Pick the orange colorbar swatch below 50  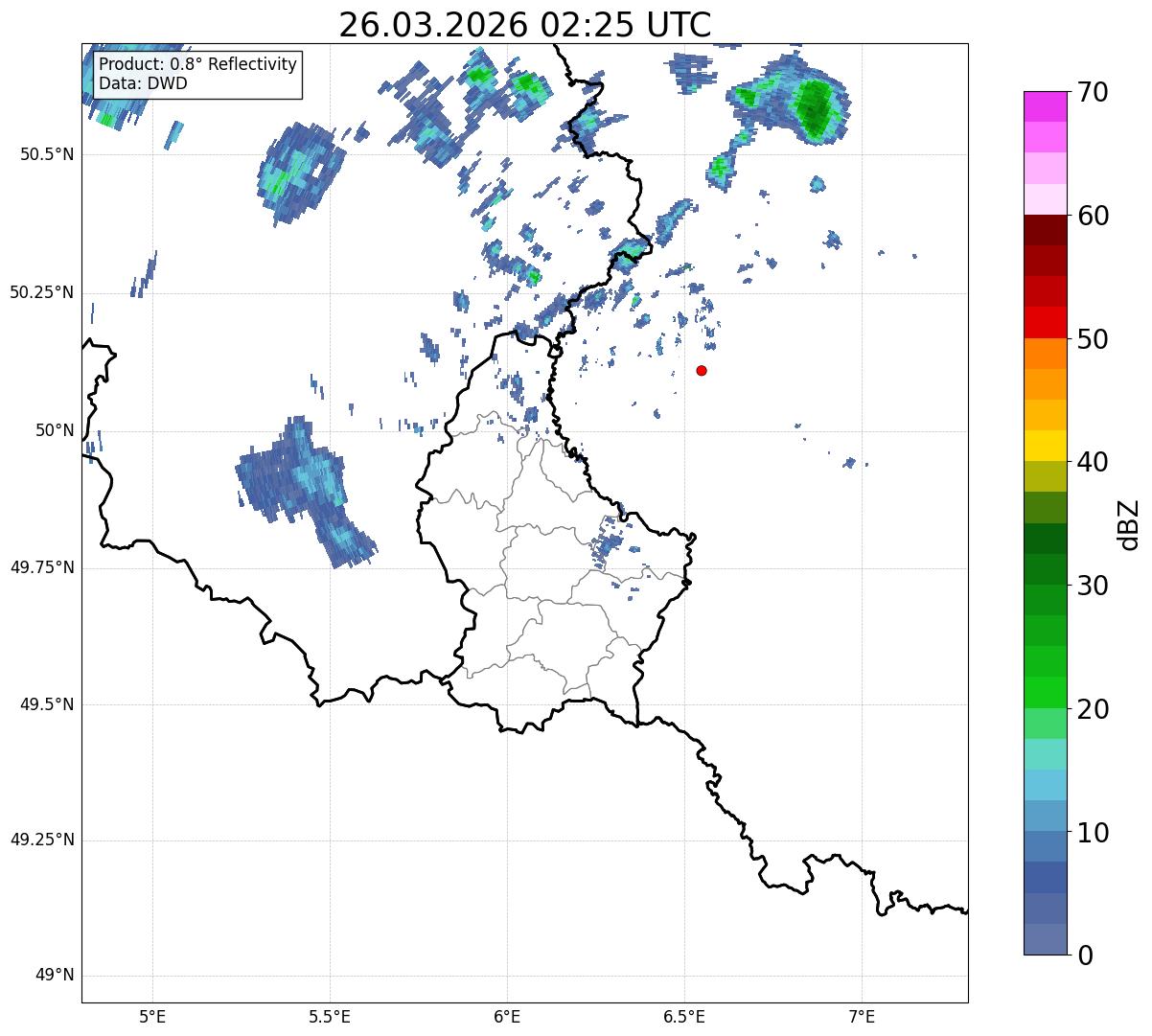[1046, 354]
